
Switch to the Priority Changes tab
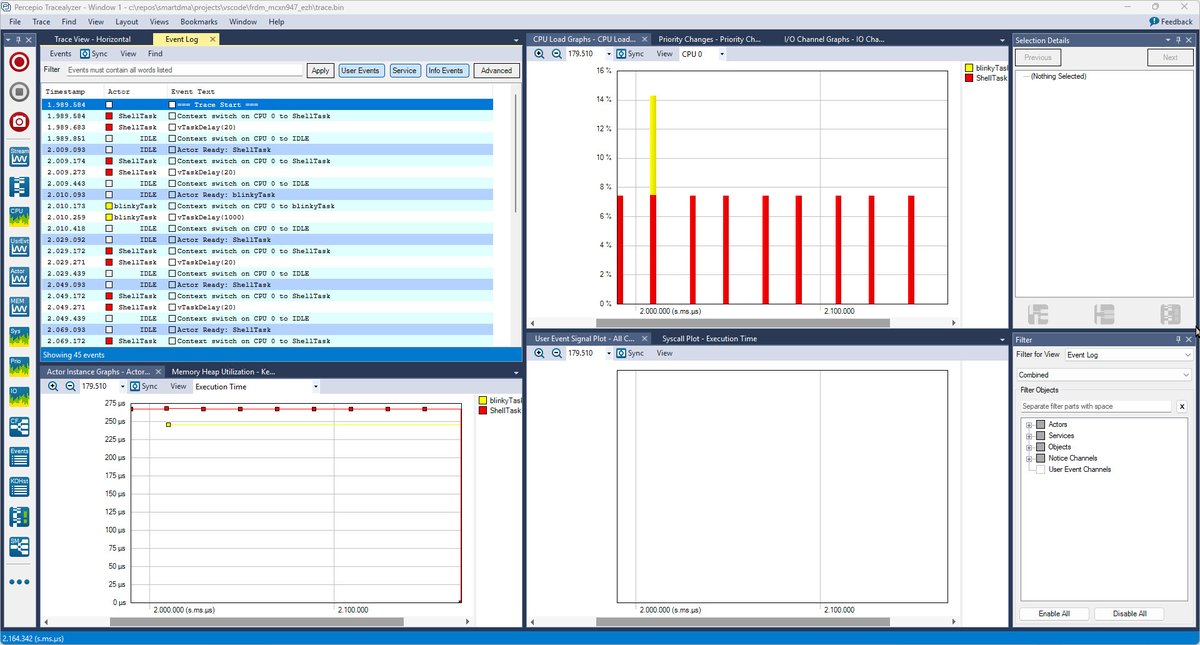pyautogui.click(x=709, y=39)
